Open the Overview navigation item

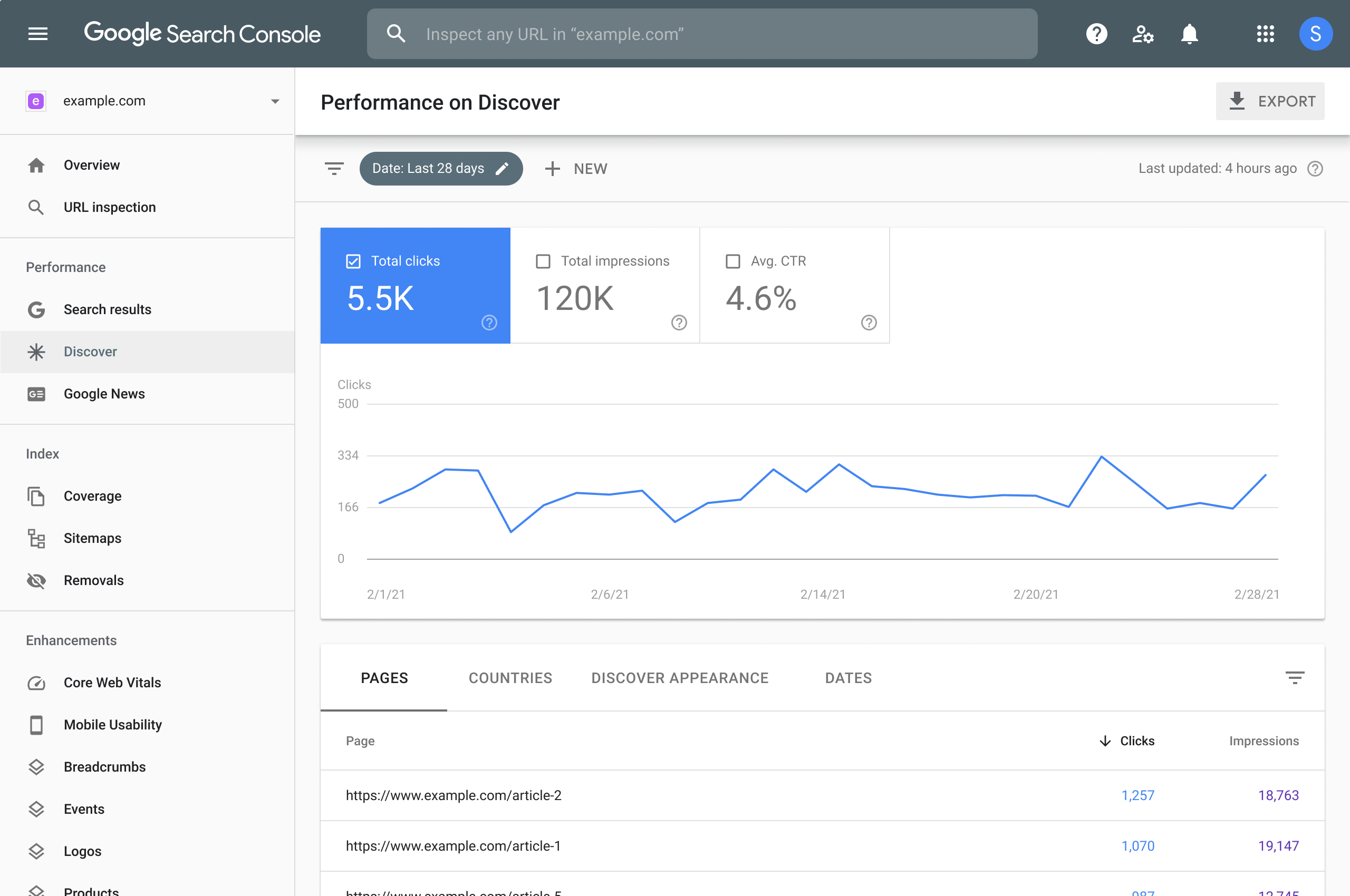point(91,164)
